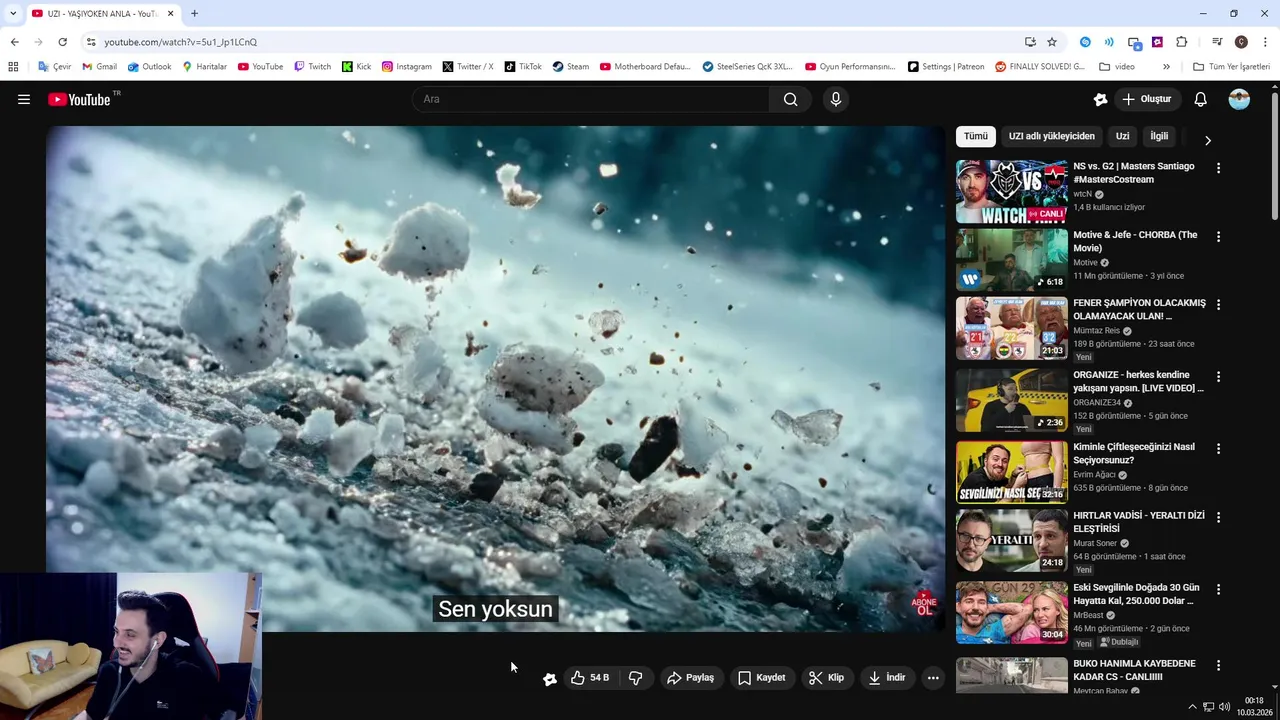Viewport: 1280px width, 720px height.
Task: Select the Uzi filter chip
Action: [1122, 136]
